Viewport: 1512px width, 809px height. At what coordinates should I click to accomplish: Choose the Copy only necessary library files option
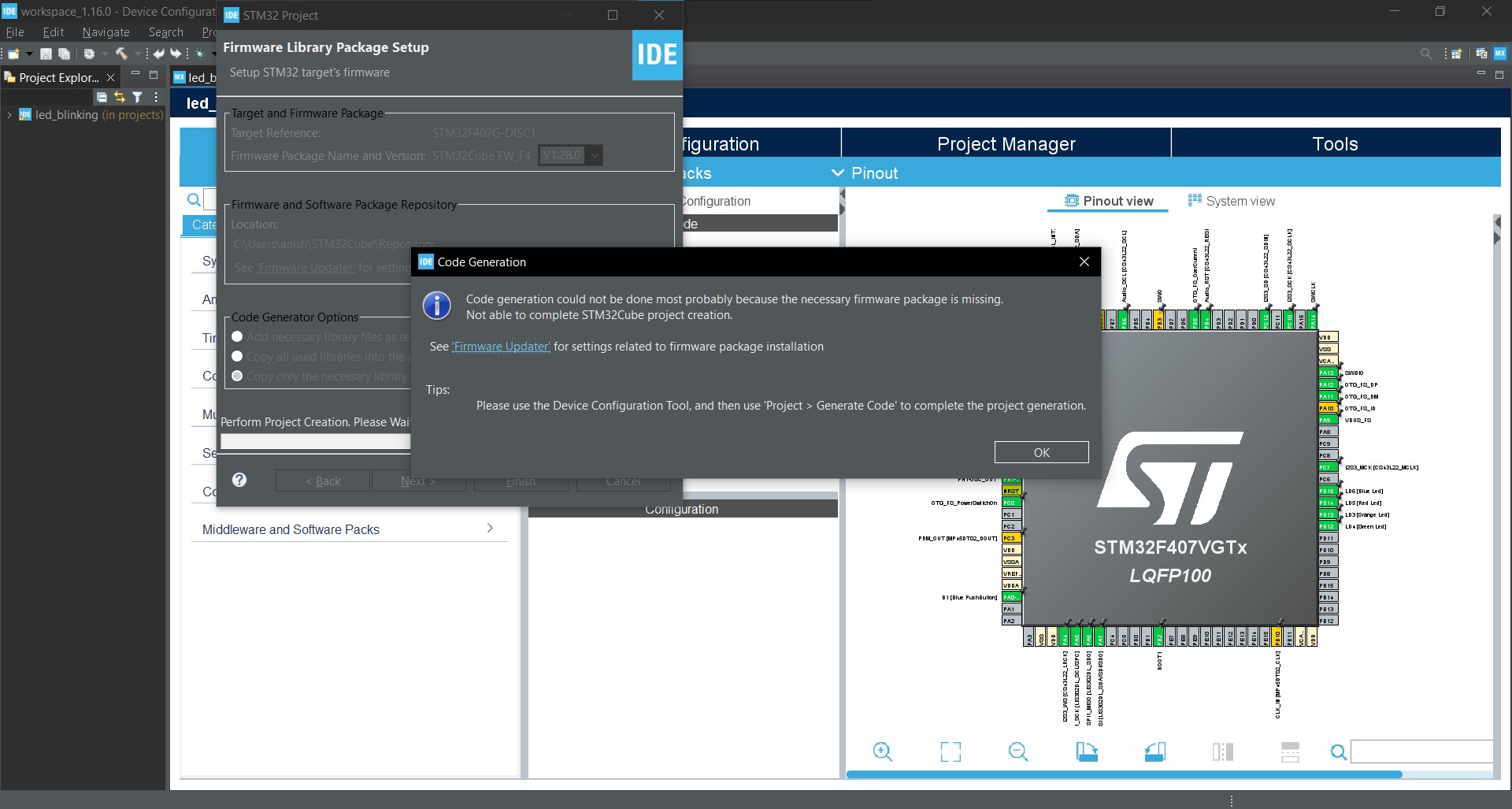click(237, 377)
